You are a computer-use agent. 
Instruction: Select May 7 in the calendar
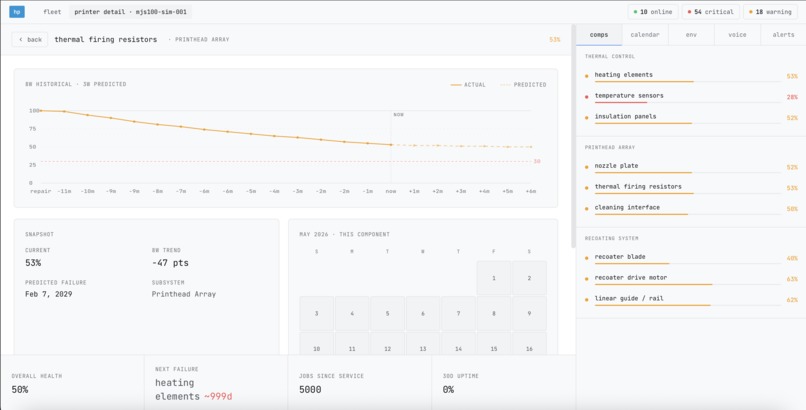tap(459, 313)
